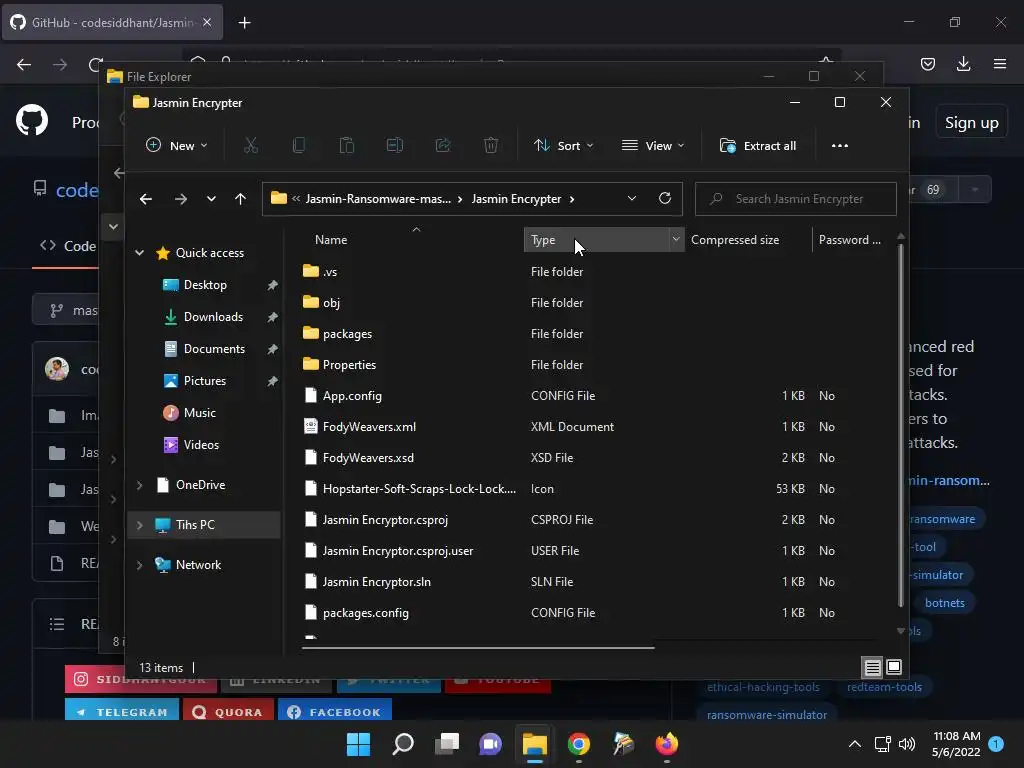Image resolution: width=1024 pixels, height=768 pixels.
Task: Select Pictures in navigation pane
Action: click(204, 381)
